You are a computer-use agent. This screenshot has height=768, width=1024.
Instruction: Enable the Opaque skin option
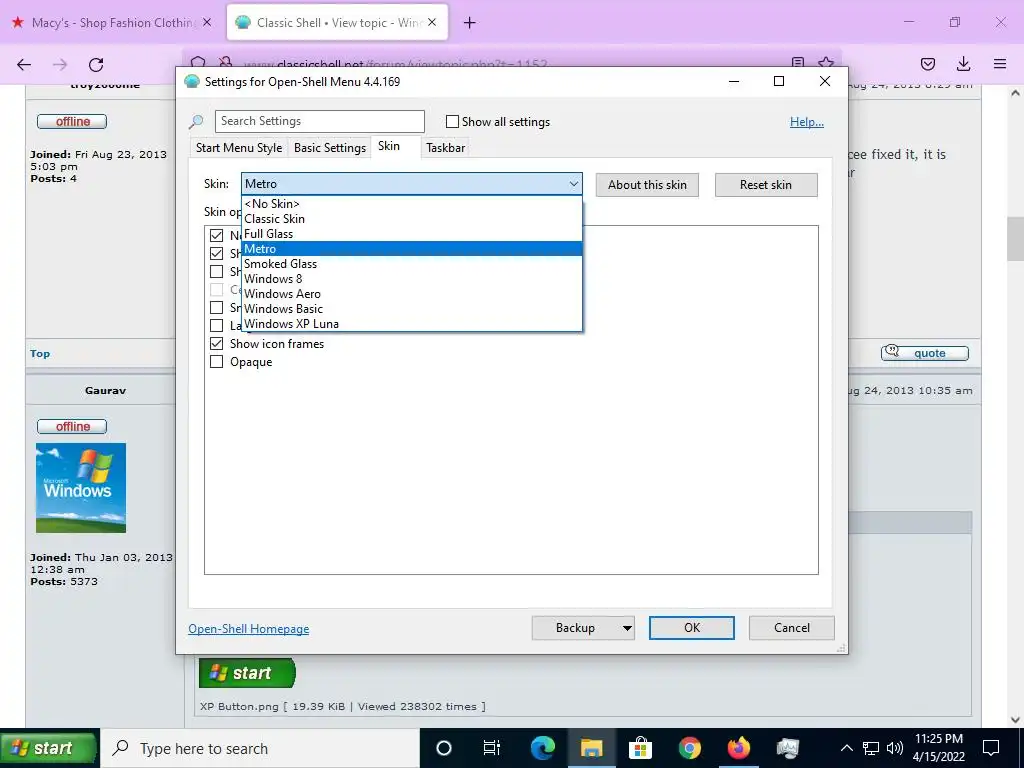(x=217, y=362)
